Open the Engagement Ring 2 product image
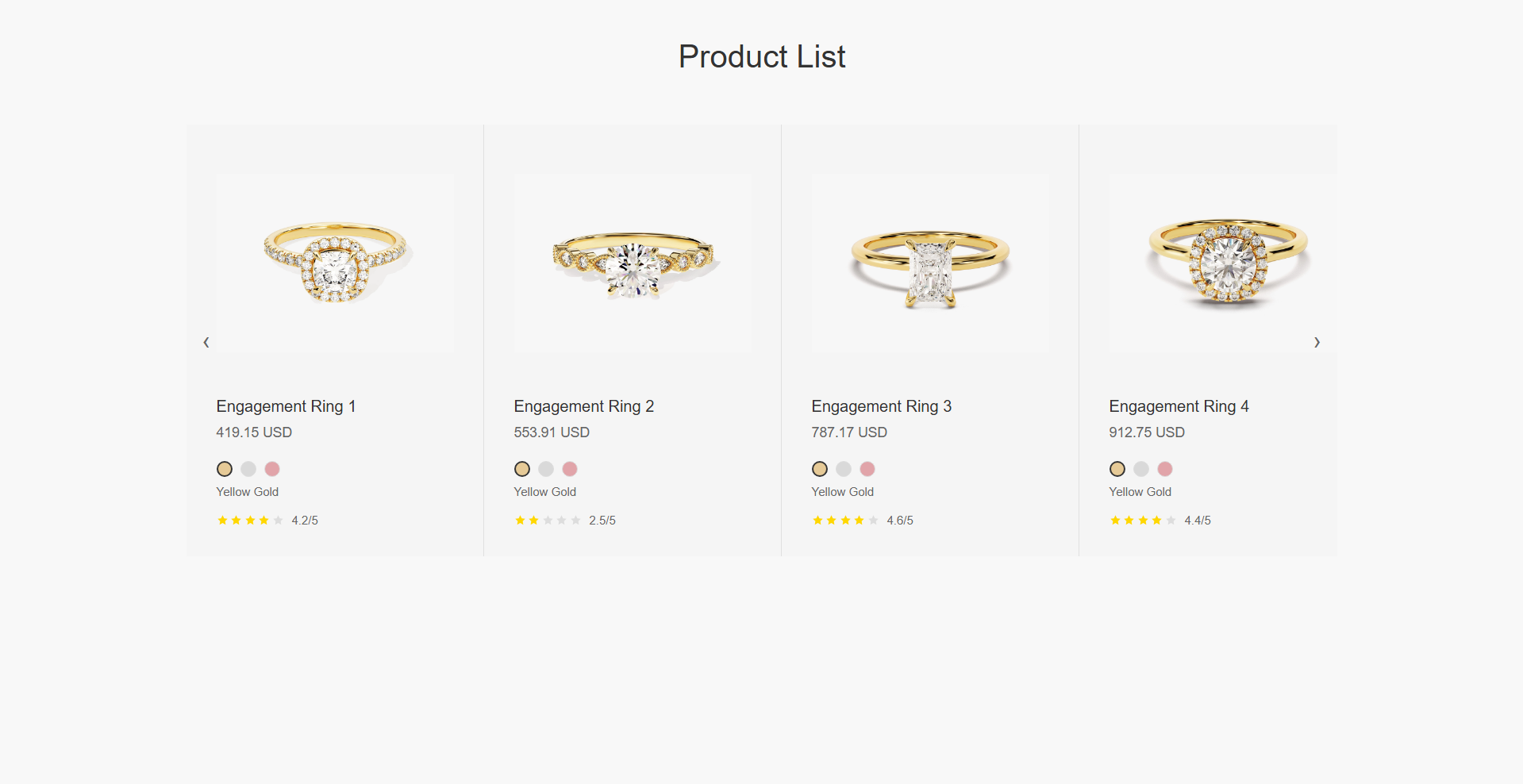 coord(633,263)
